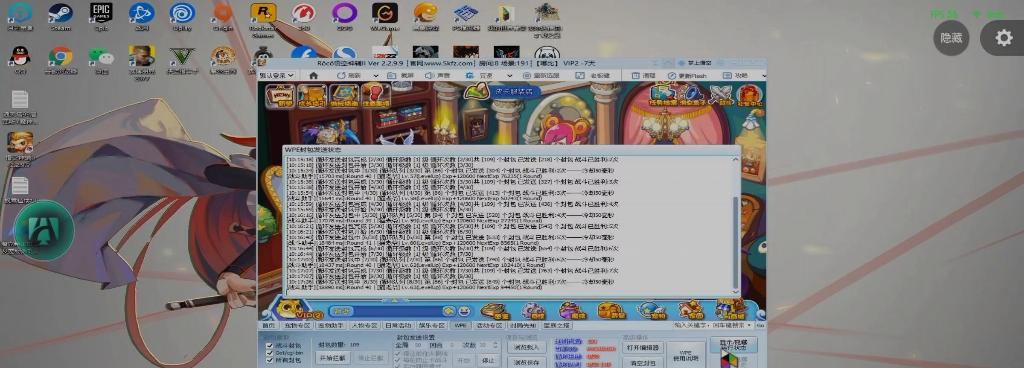Click the smiley emoji button in chat bar

tap(464, 311)
